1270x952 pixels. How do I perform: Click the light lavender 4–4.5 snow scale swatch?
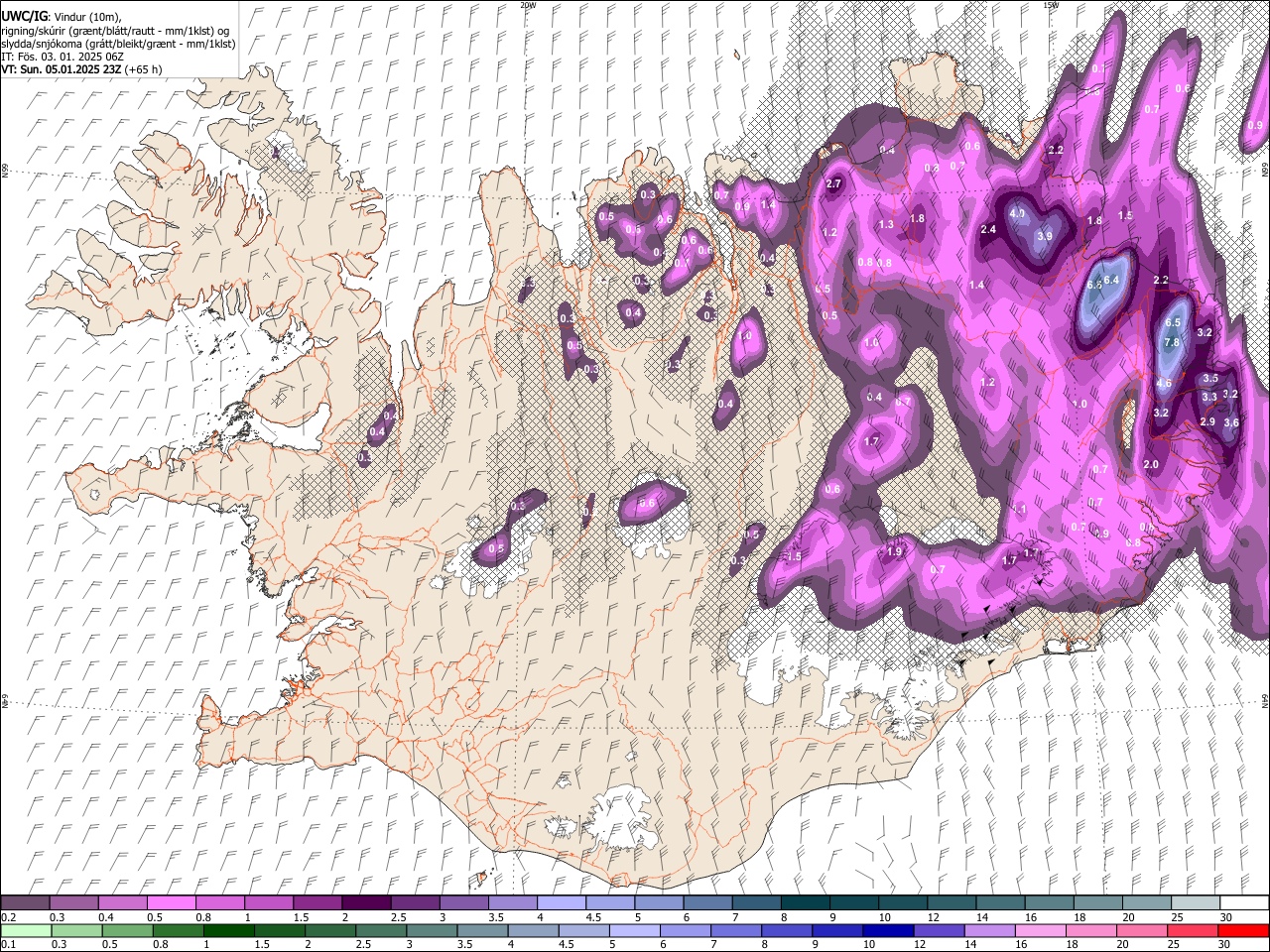coord(561,903)
